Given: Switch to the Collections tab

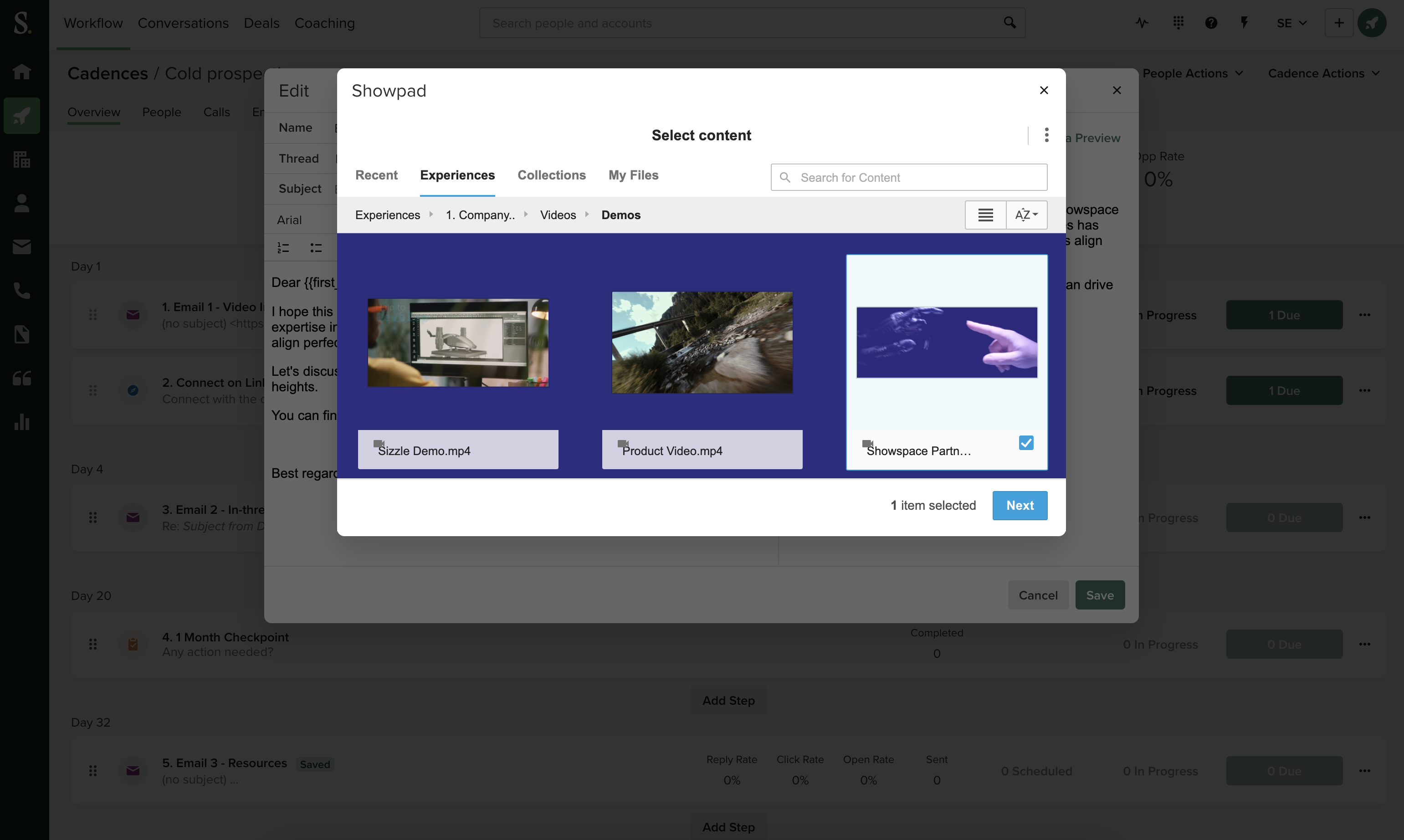Looking at the screenshot, I should point(551,175).
